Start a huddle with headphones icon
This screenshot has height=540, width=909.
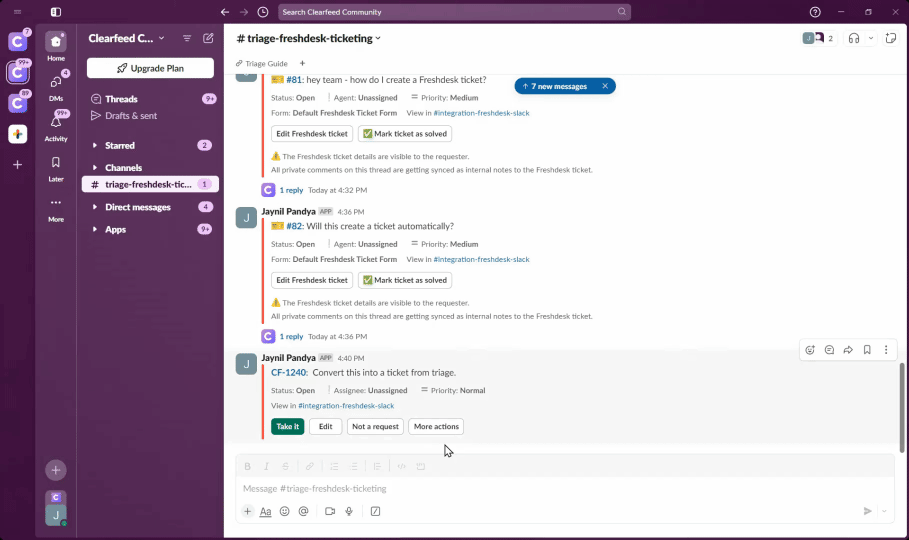point(853,38)
